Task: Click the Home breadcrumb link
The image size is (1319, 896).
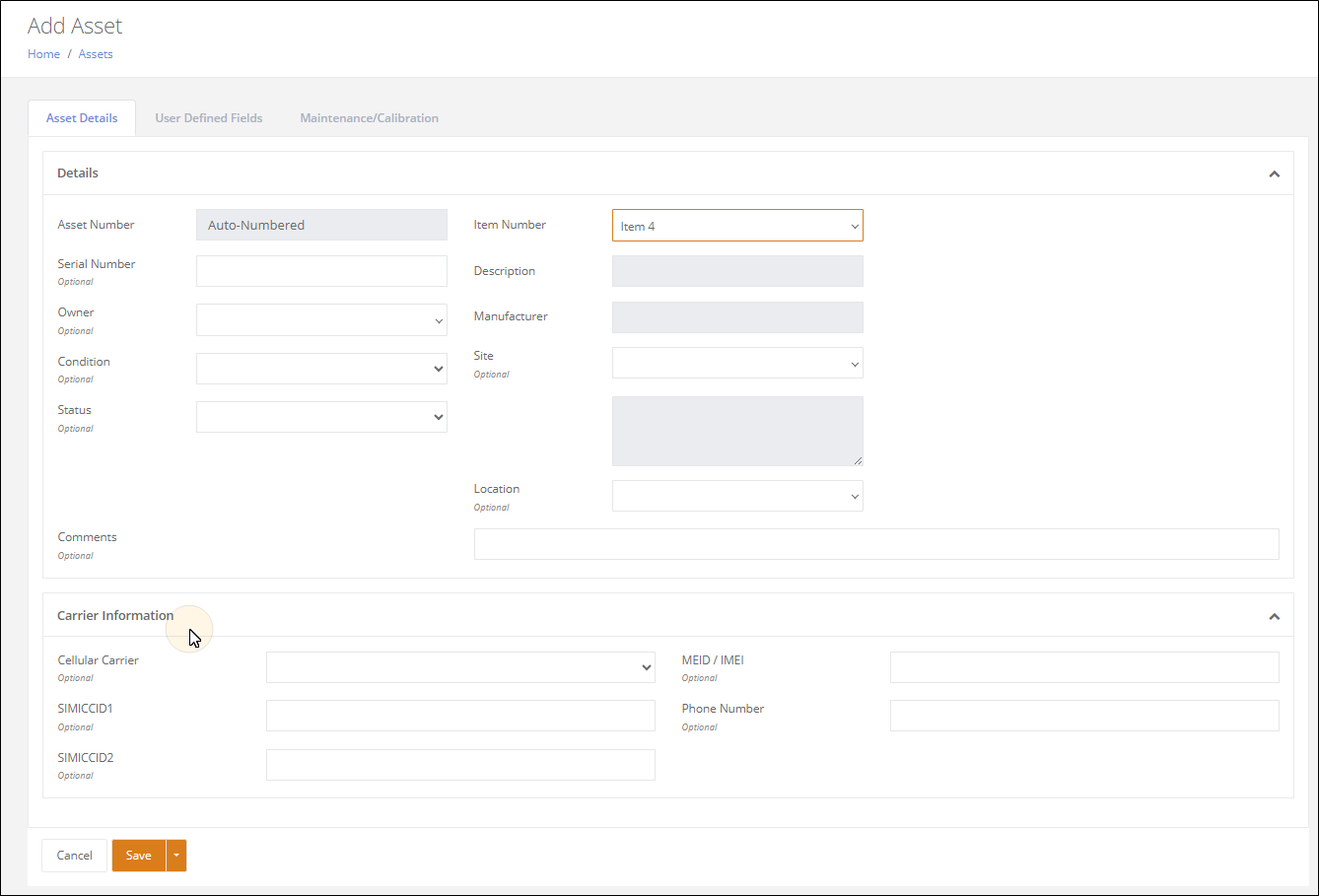Action: pos(43,54)
